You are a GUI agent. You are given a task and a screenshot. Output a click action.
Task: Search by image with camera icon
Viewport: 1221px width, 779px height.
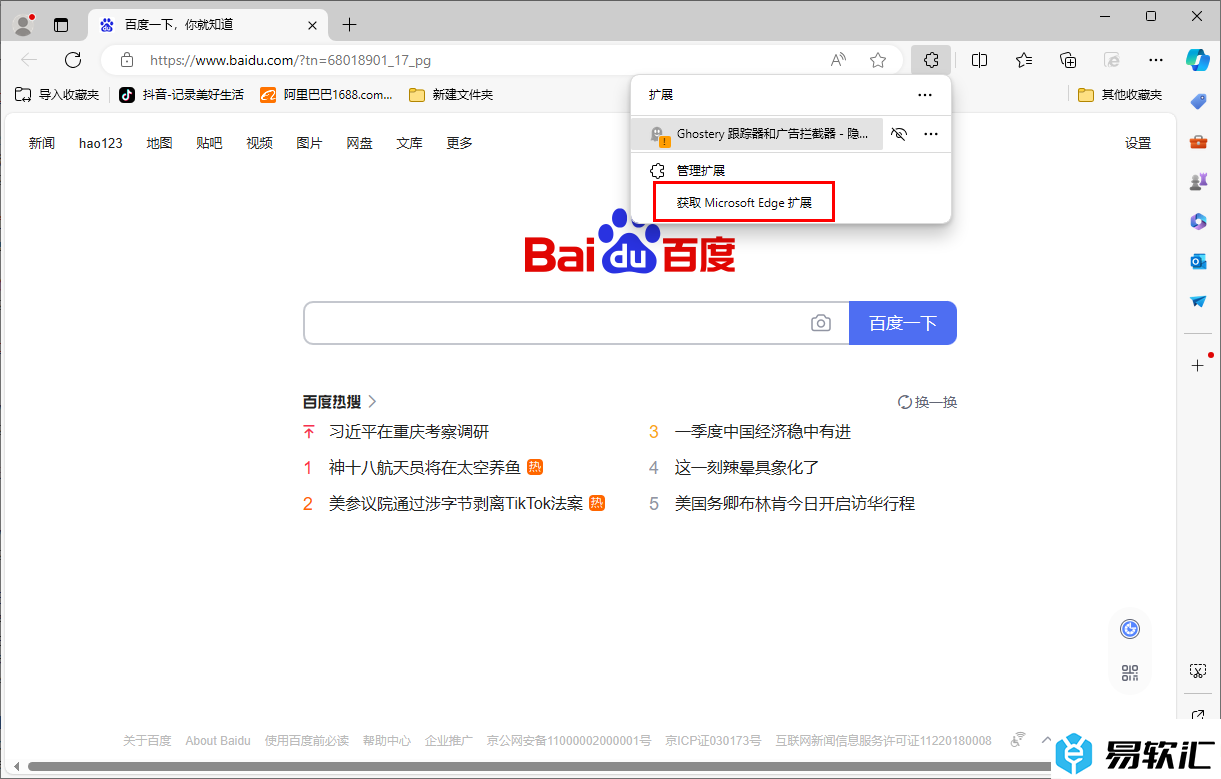(821, 323)
